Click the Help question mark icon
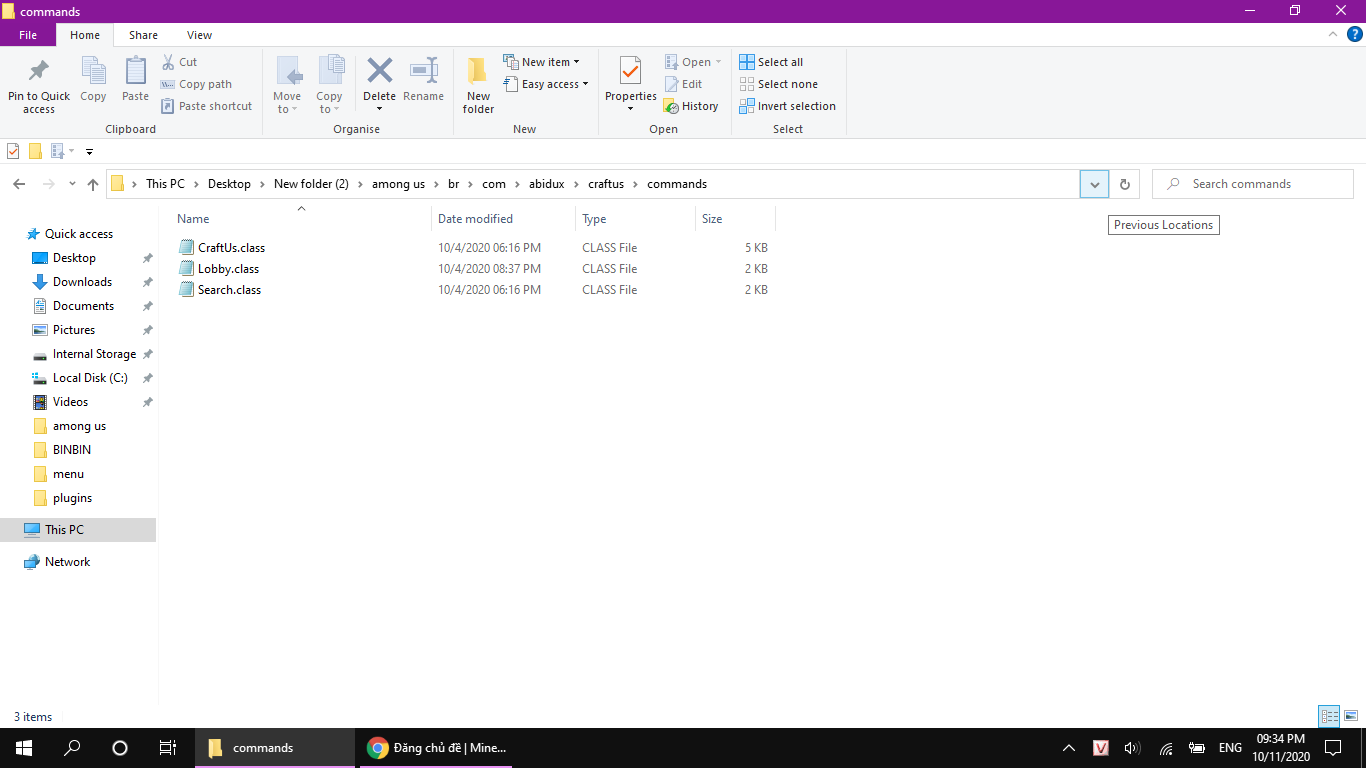The image size is (1366, 768). (x=1355, y=34)
